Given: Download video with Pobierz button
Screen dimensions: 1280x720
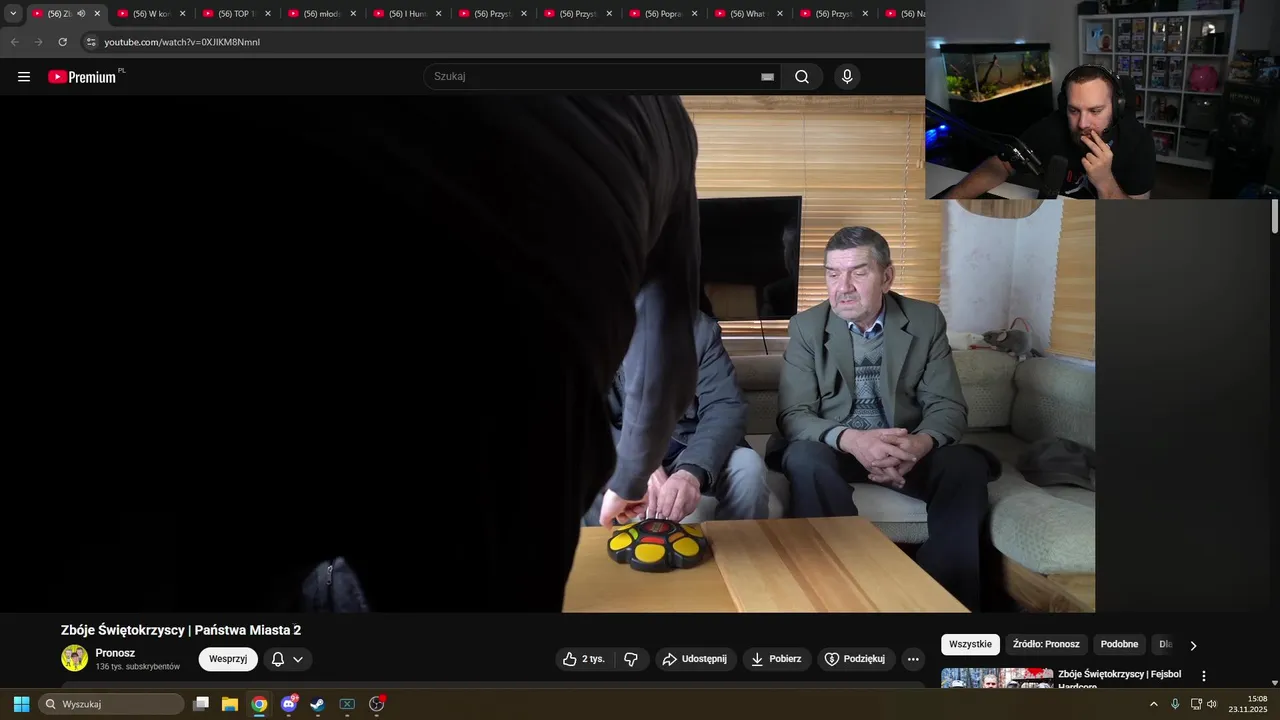Looking at the screenshot, I should click(776, 659).
